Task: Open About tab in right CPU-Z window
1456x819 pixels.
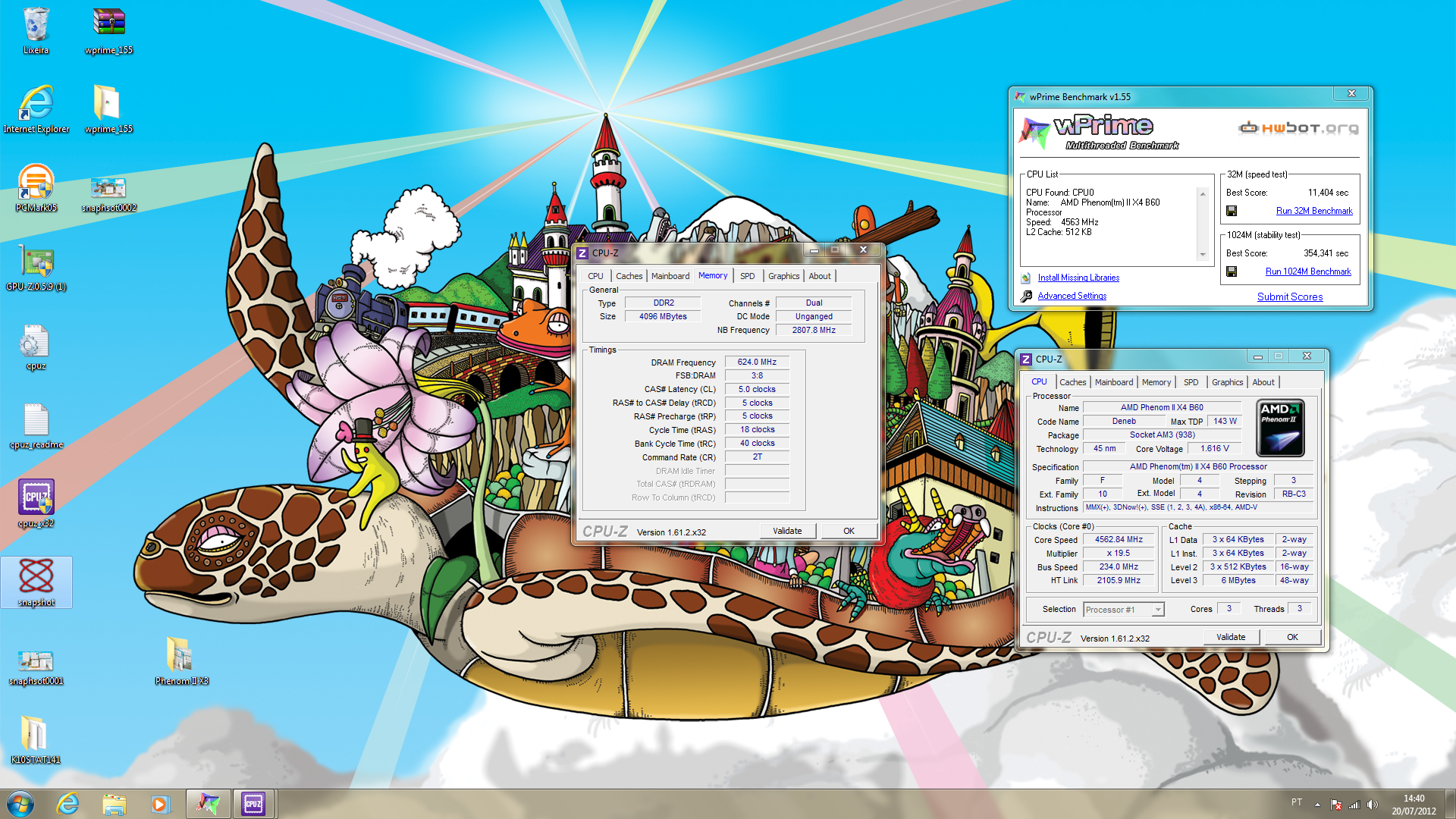Action: coord(1263,382)
